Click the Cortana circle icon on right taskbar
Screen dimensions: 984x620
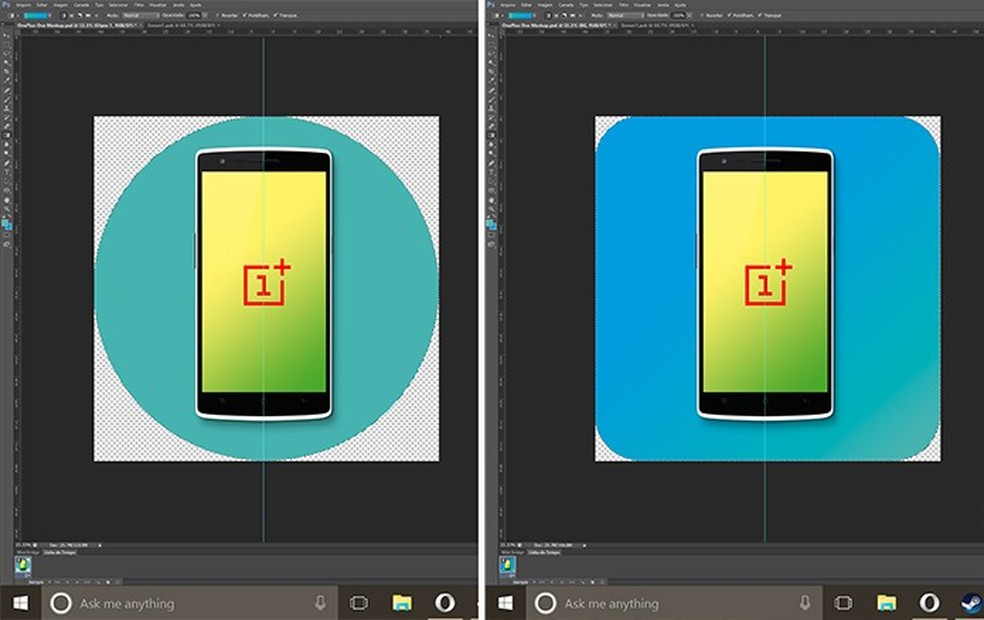(x=544, y=603)
